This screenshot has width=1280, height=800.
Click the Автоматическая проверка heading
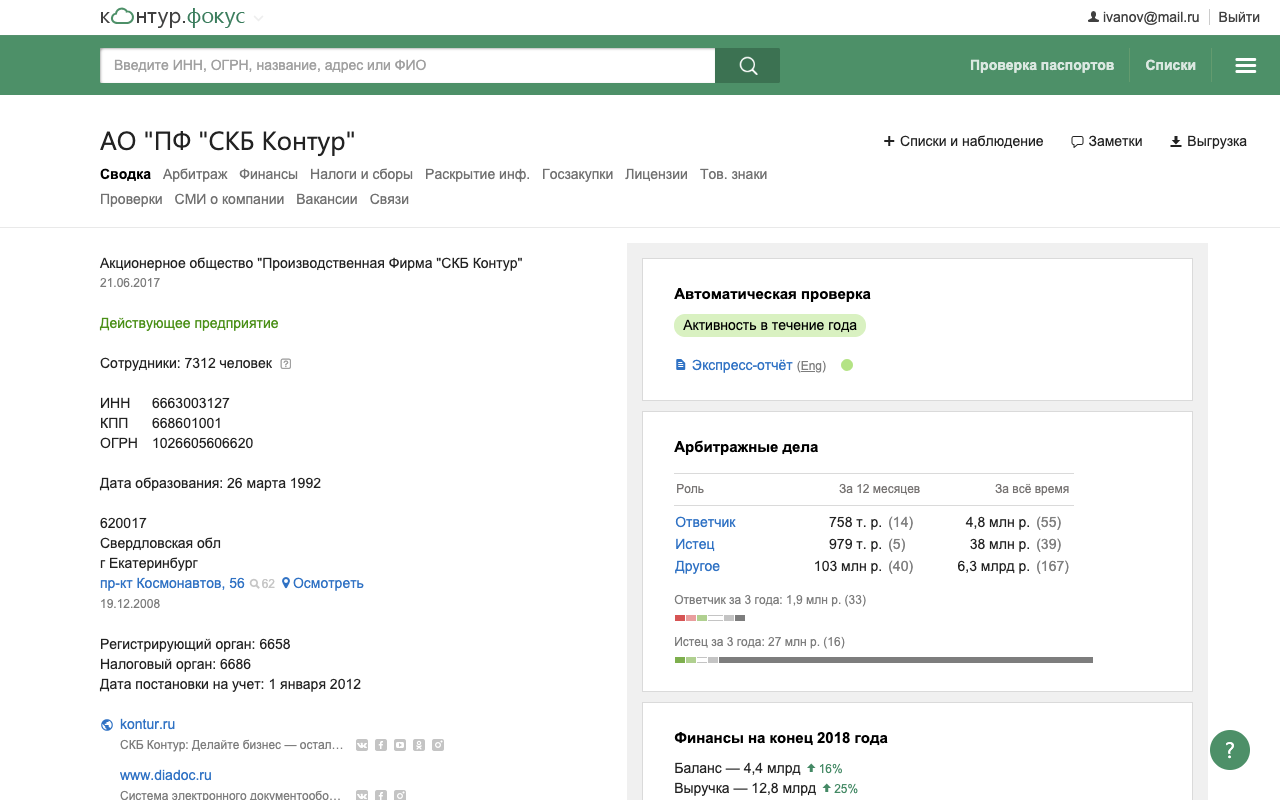pyautogui.click(x=772, y=294)
